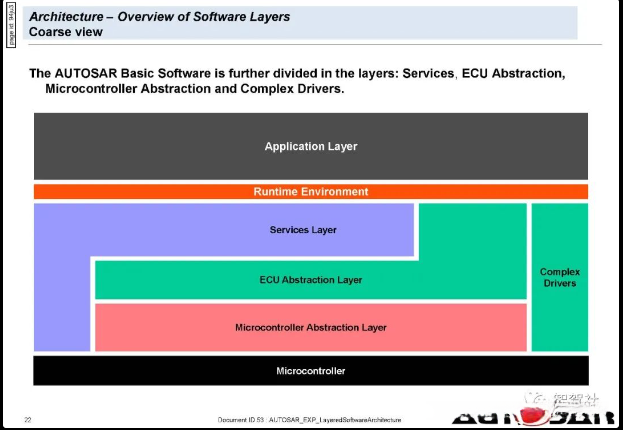Click the green area right of Services Layer
This screenshot has width=623, height=430.
[473, 232]
